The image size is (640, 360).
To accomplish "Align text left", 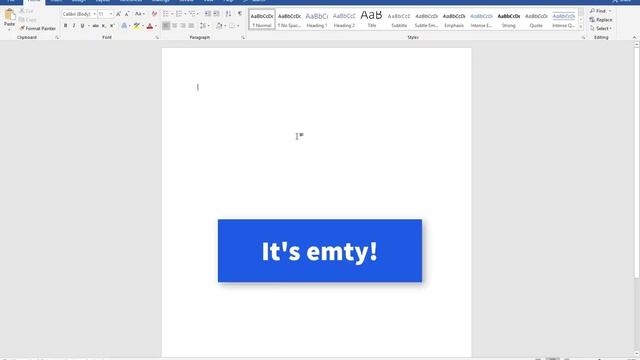I will (166, 26).
